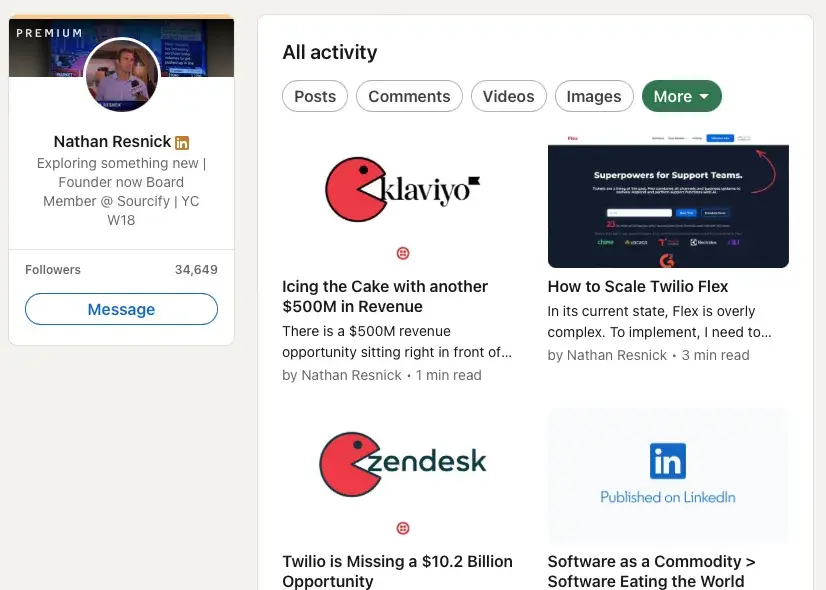The image size is (826, 590).
Task: Open "Software as a Commodity" article title
Action: coord(651,571)
